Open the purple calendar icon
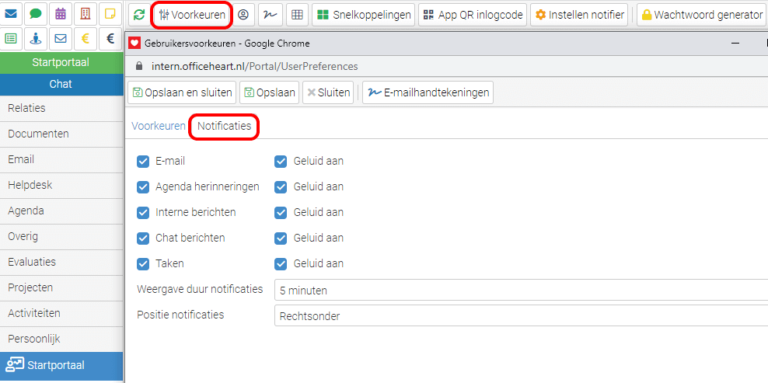768x383 pixels. [60, 14]
